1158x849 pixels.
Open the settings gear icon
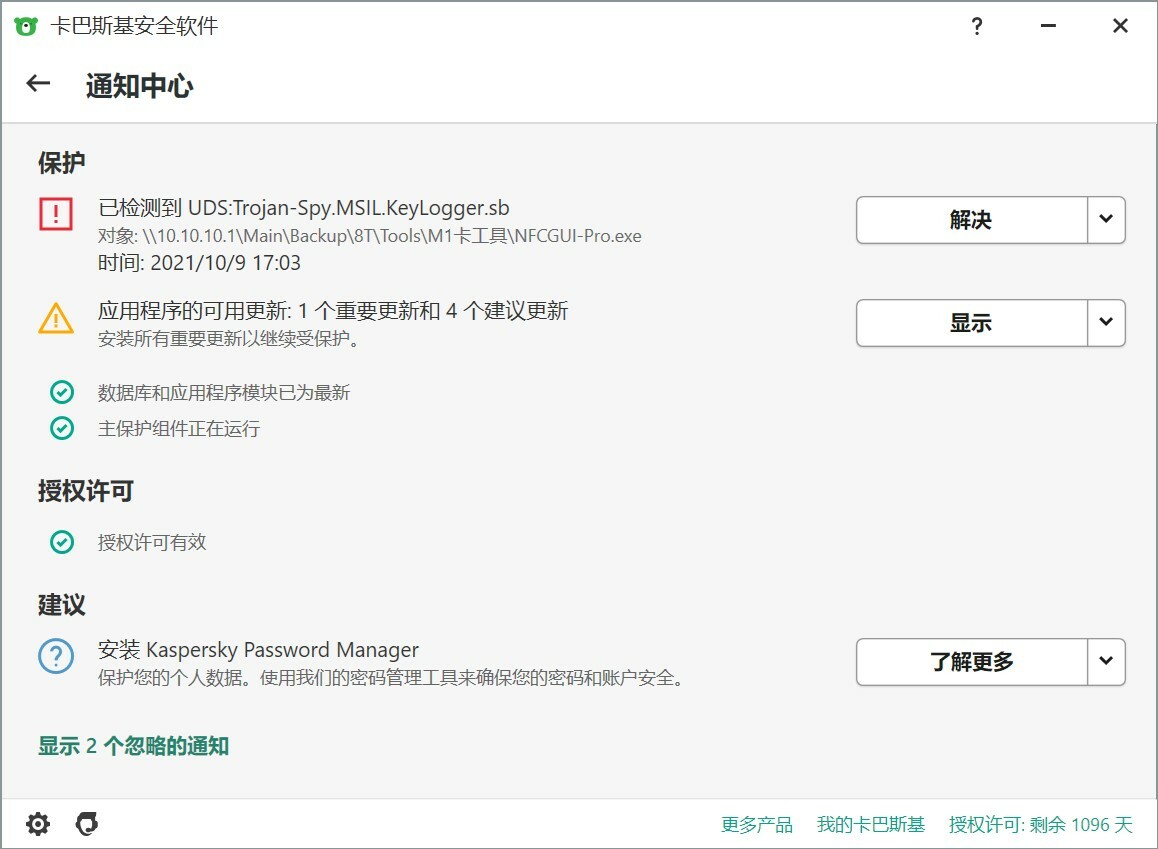tap(38, 824)
